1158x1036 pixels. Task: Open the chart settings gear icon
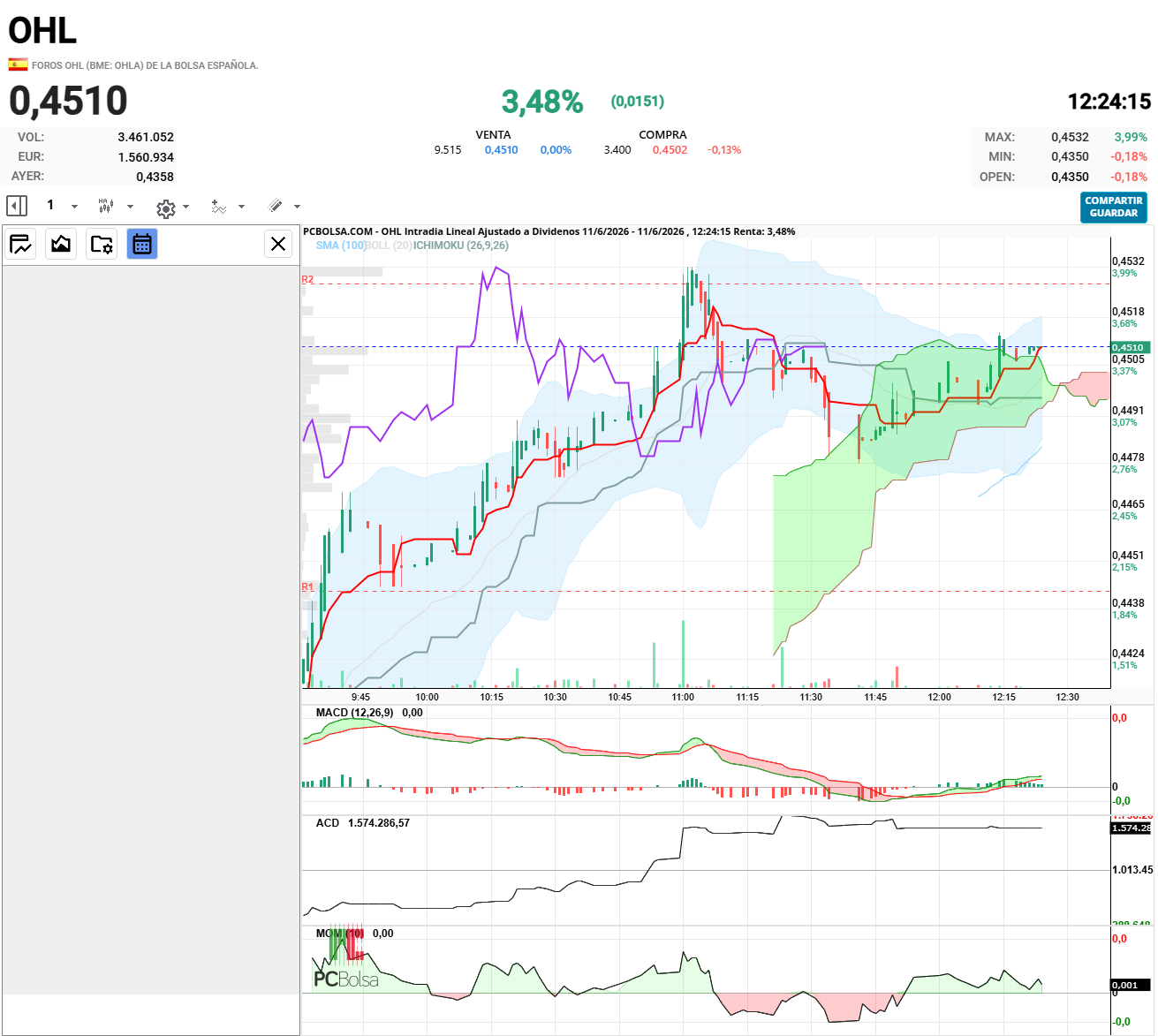[x=165, y=208]
